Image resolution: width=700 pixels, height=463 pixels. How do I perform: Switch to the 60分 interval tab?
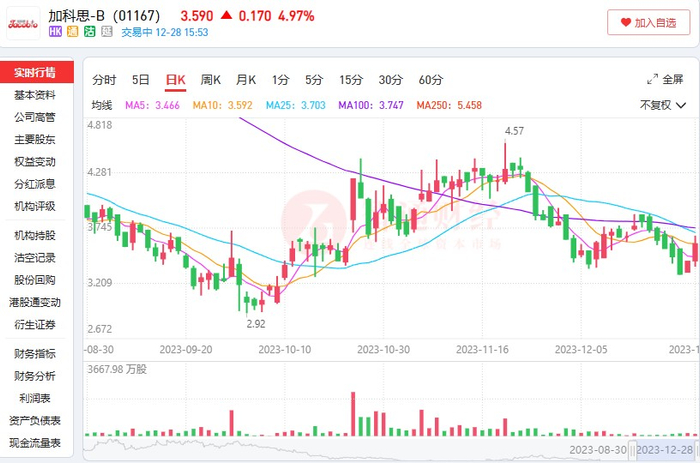[x=431, y=80]
